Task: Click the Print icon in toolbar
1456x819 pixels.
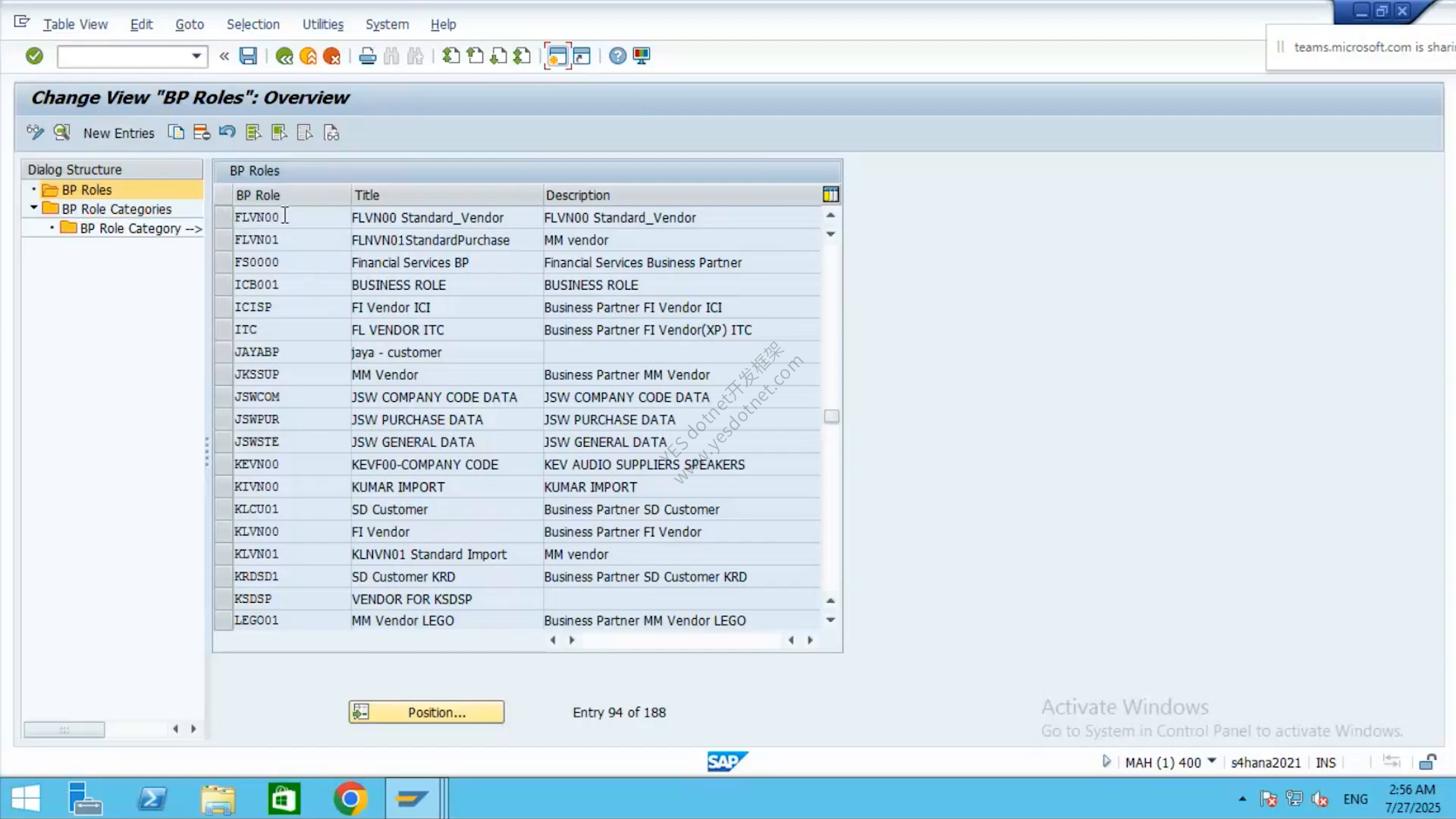Action: coord(368,55)
